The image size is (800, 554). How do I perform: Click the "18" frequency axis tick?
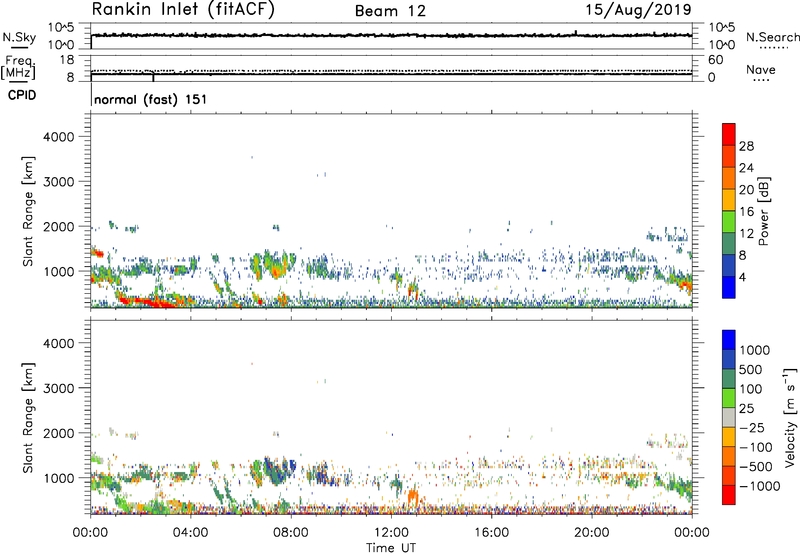pos(67,60)
